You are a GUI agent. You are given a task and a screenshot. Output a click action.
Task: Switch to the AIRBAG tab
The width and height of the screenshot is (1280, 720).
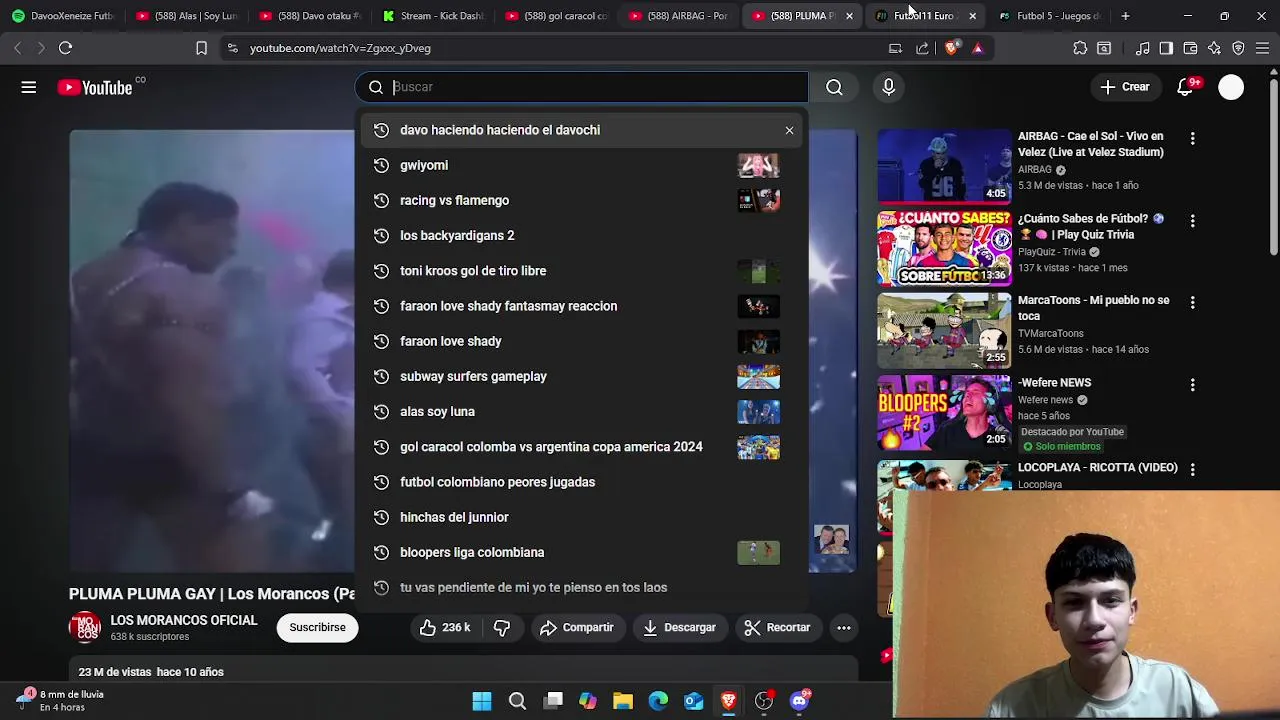[x=679, y=16]
